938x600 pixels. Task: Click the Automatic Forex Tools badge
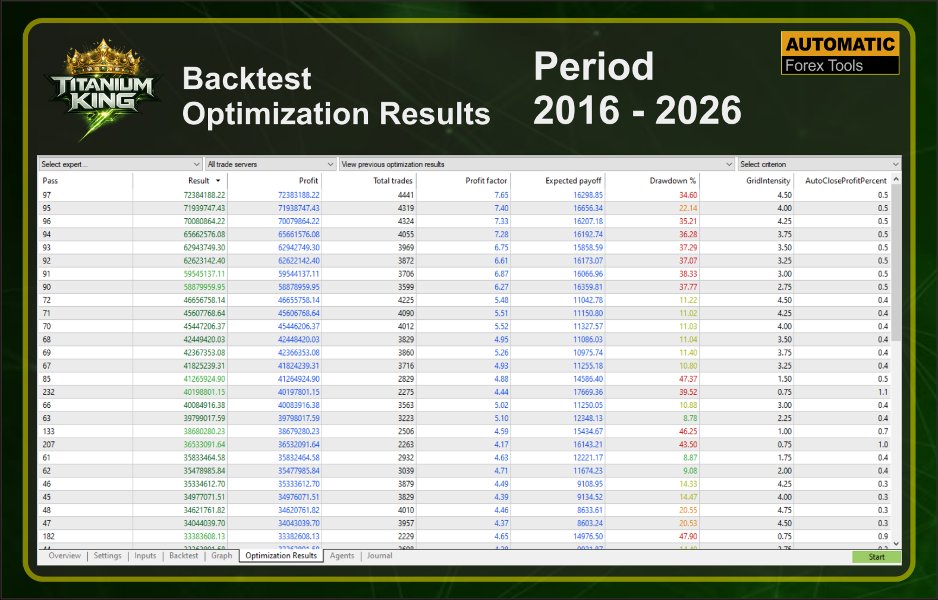pos(840,53)
